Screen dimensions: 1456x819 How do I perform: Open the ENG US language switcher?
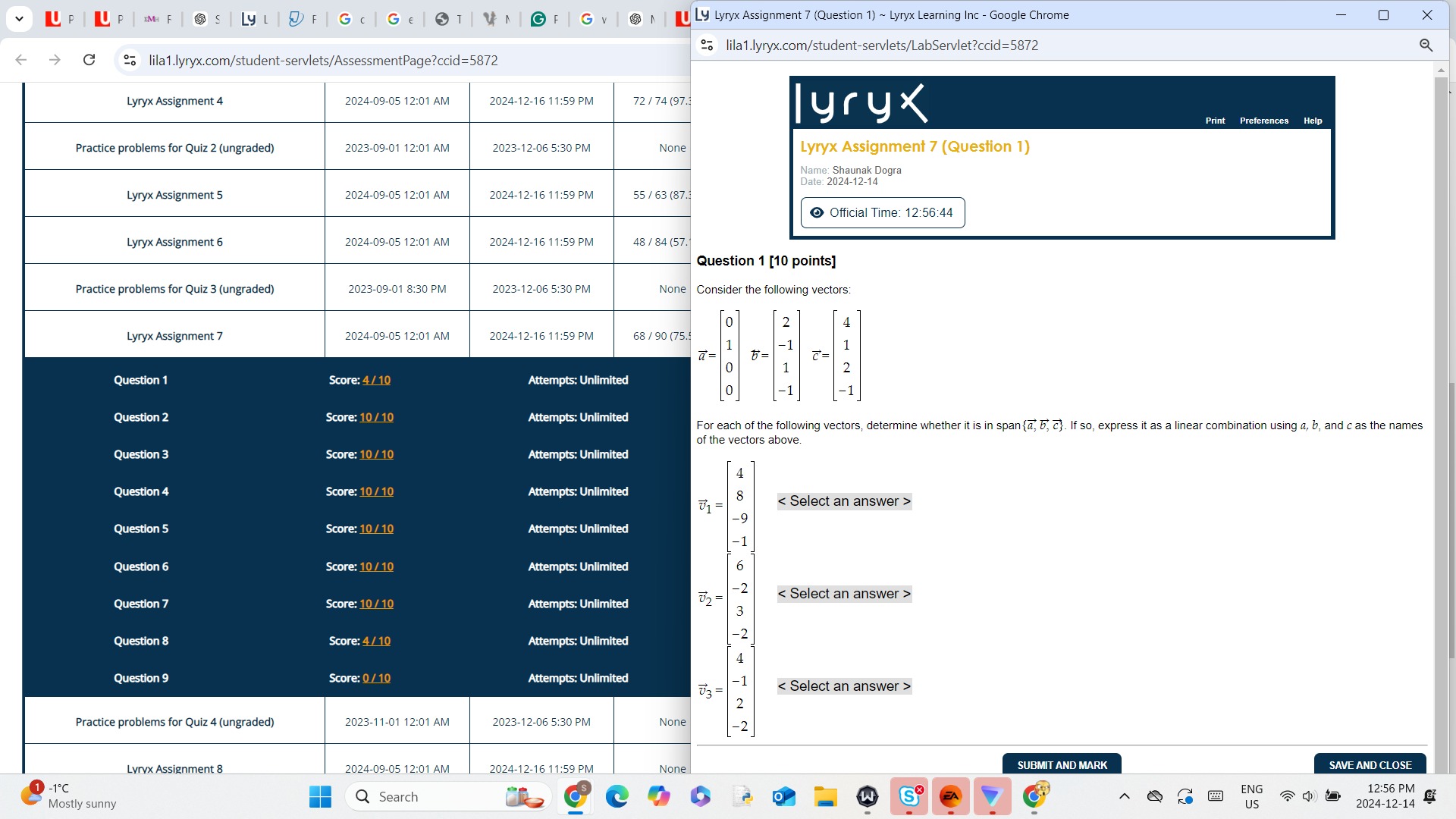[x=1252, y=796]
